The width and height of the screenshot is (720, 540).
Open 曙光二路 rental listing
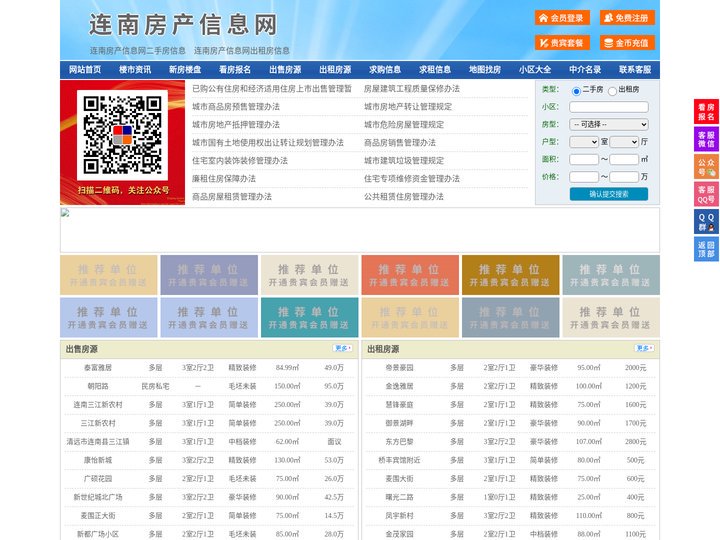(x=399, y=497)
